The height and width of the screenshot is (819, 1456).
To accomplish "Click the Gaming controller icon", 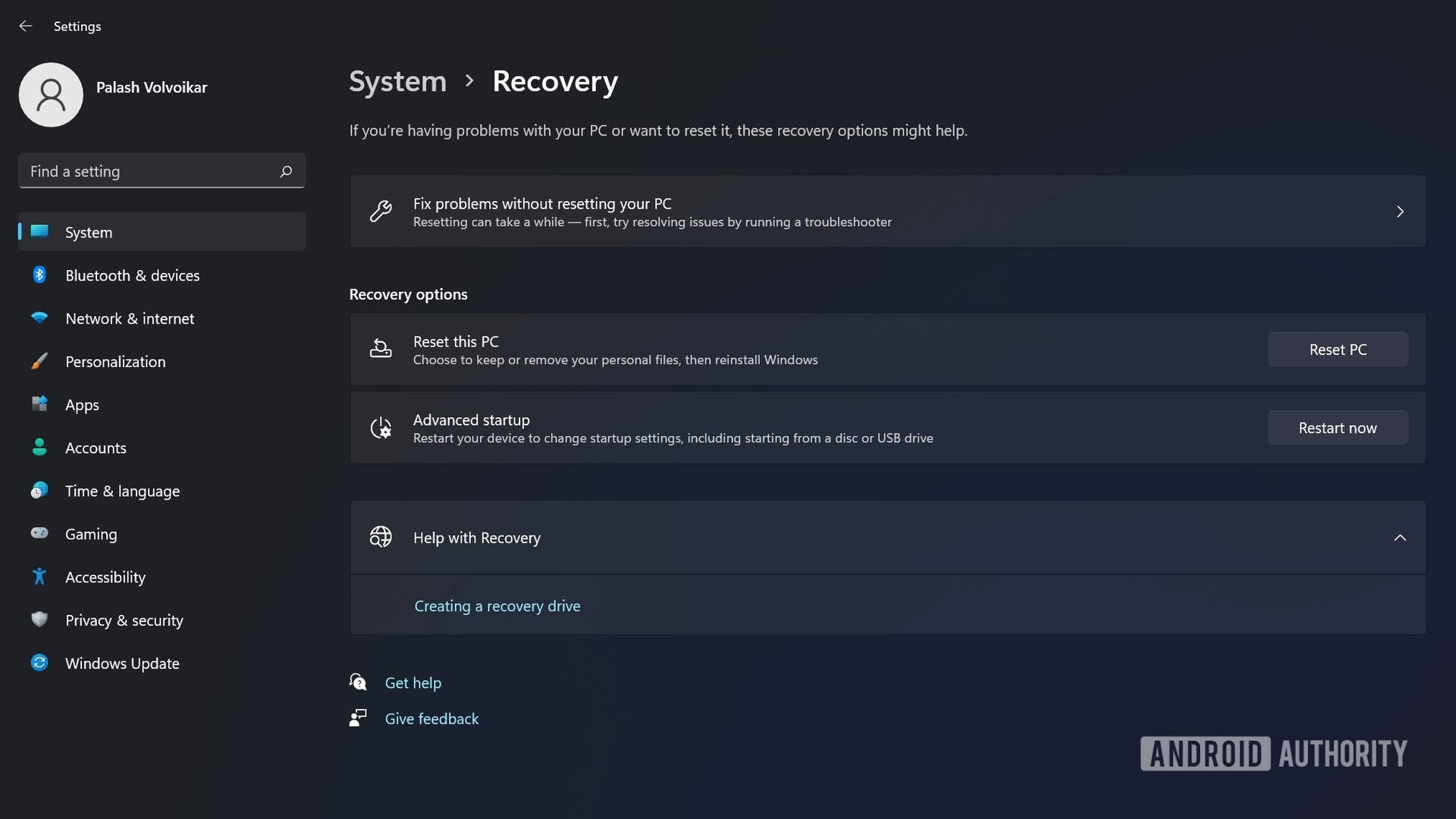I will [x=39, y=533].
